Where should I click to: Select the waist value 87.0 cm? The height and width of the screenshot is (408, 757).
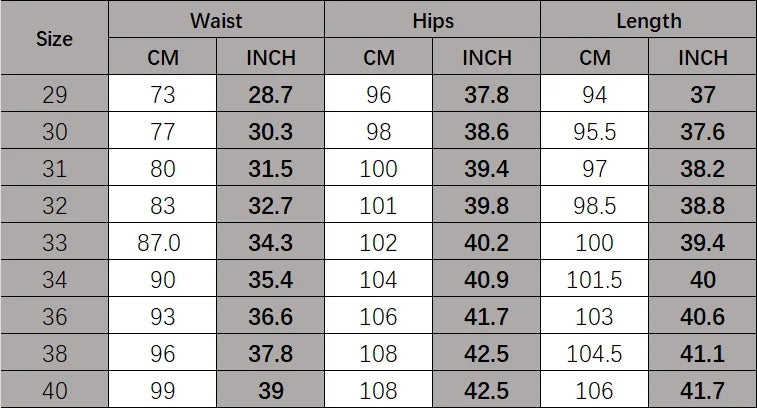click(162, 243)
